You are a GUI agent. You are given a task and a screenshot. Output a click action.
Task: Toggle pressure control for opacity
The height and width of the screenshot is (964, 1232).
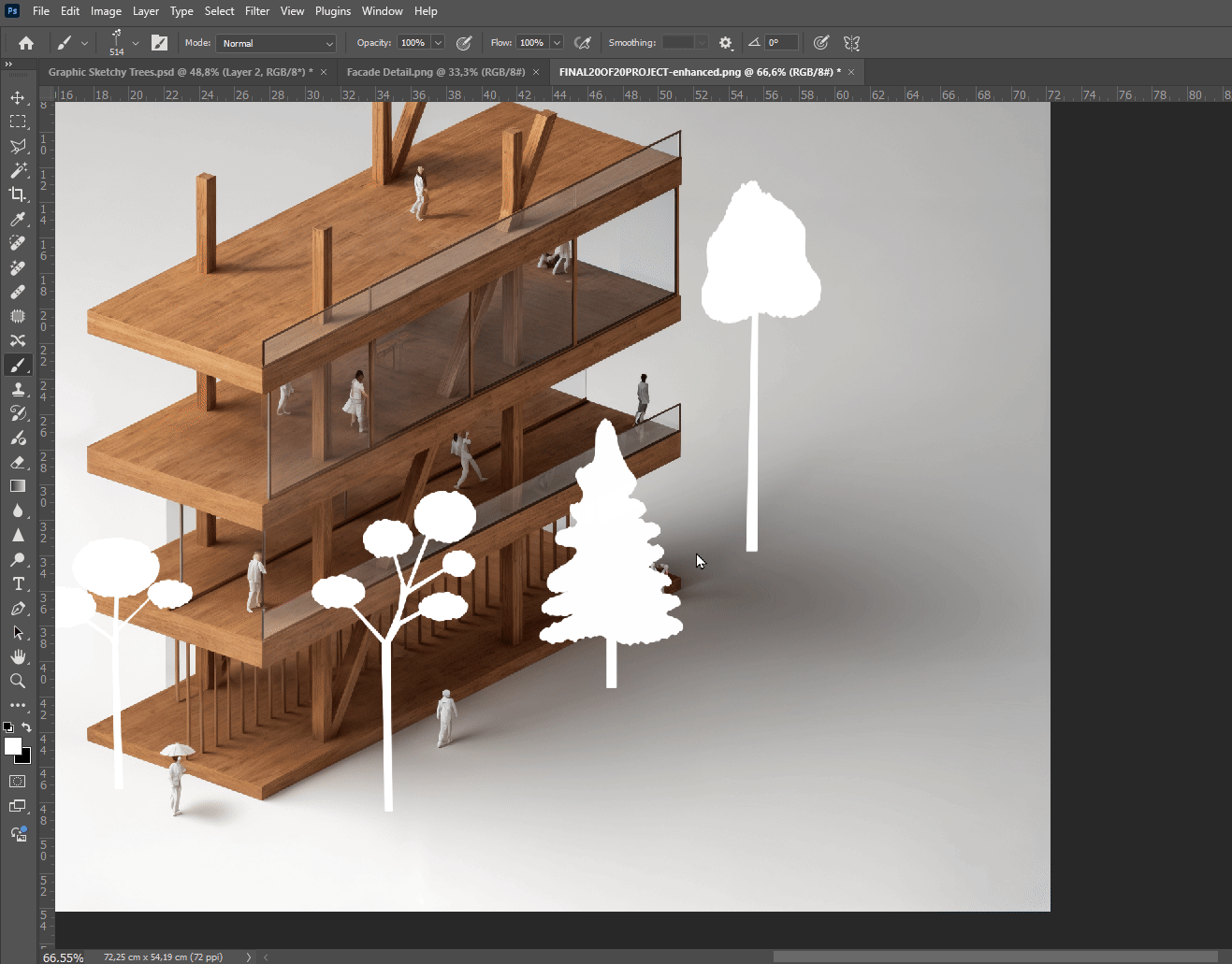click(x=463, y=43)
